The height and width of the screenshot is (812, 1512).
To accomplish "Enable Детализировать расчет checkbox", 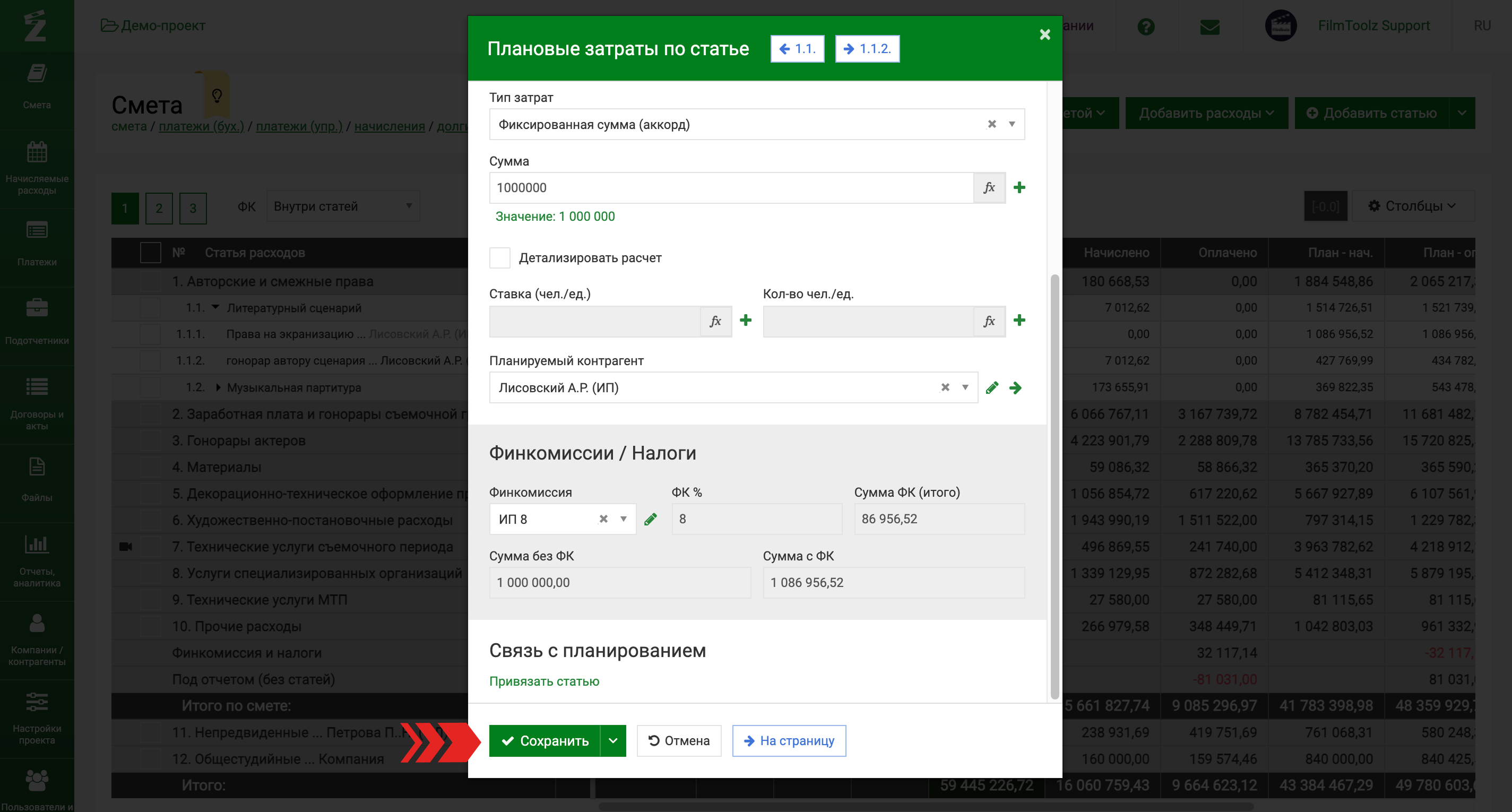I will click(499, 258).
